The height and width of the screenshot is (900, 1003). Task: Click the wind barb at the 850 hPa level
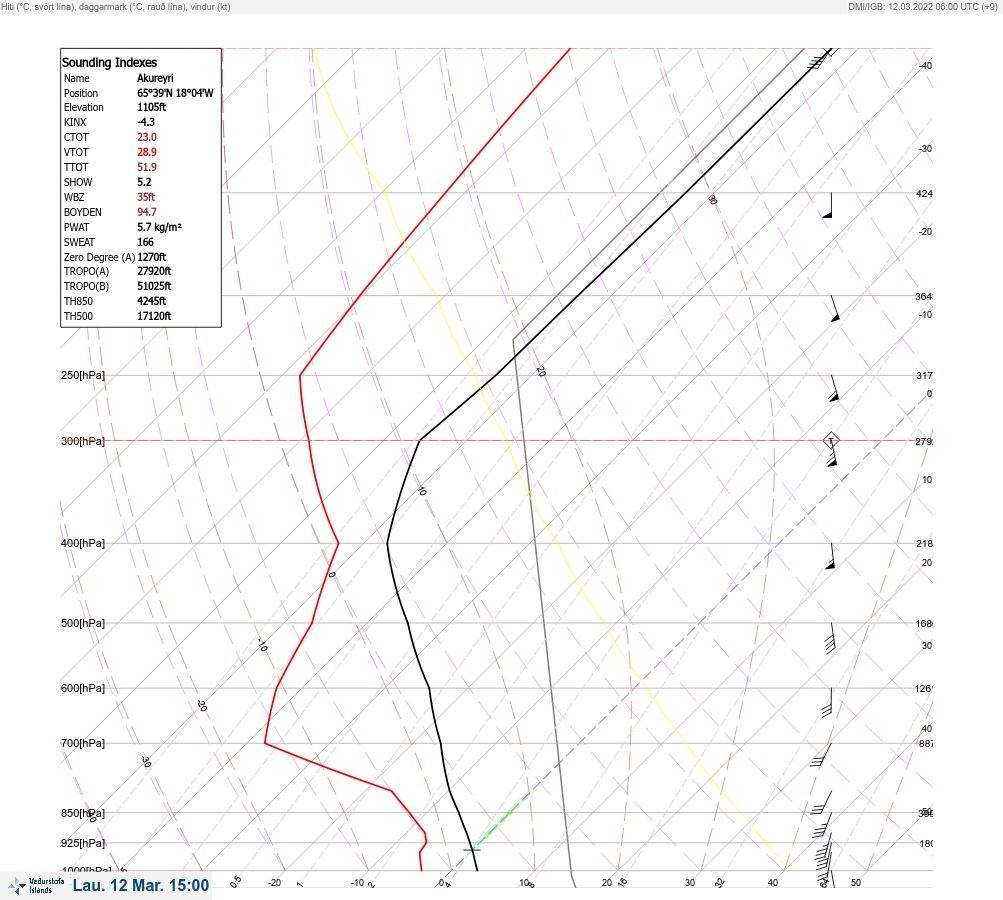[821, 825]
